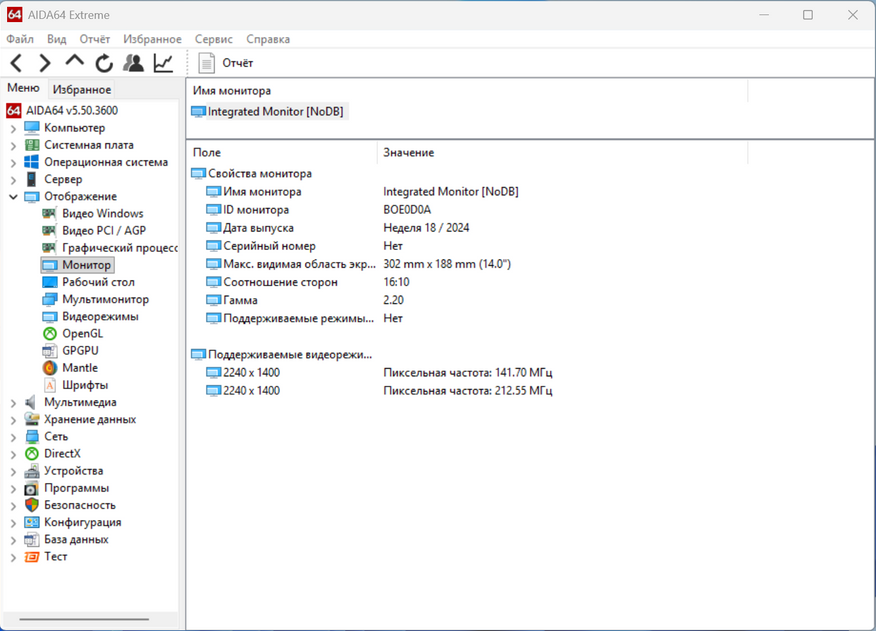The width and height of the screenshot is (876, 631).
Task: Open the user manager icon in toolbar
Action: (x=133, y=63)
